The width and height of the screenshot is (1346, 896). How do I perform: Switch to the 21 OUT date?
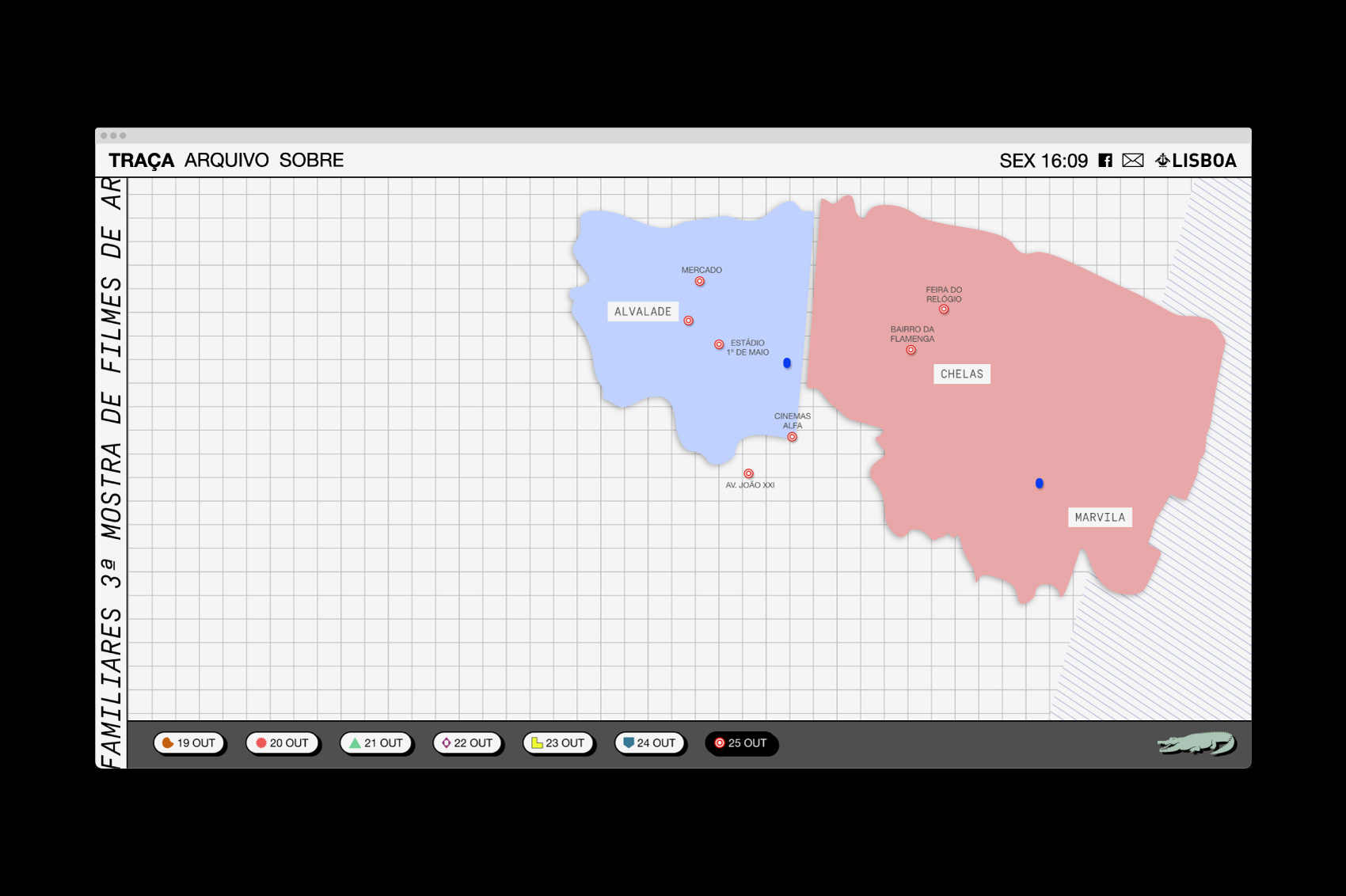(x=376, y=743)
